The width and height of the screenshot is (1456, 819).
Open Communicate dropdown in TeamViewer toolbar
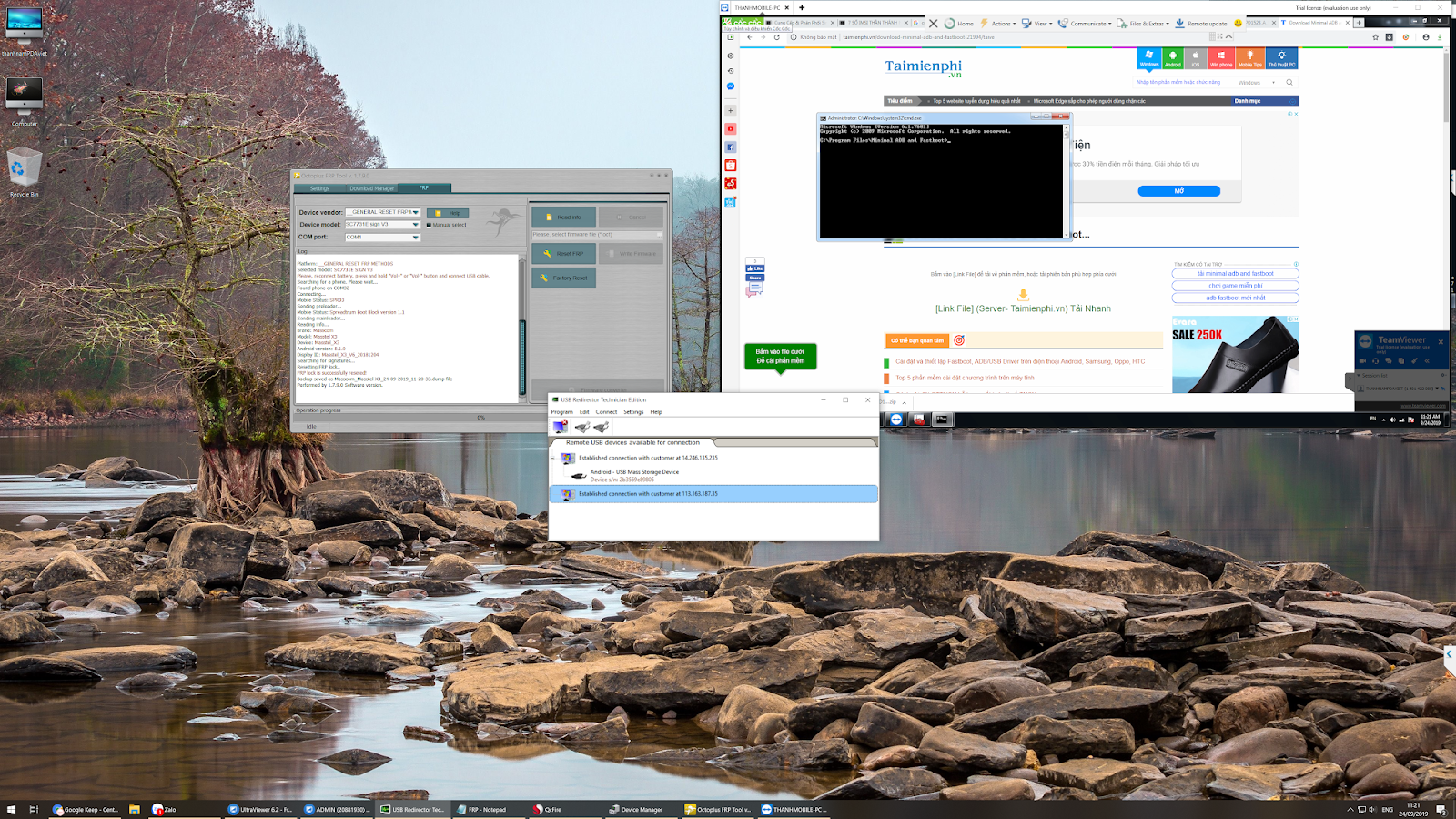pyautogui.click(x=1085, y=24)
